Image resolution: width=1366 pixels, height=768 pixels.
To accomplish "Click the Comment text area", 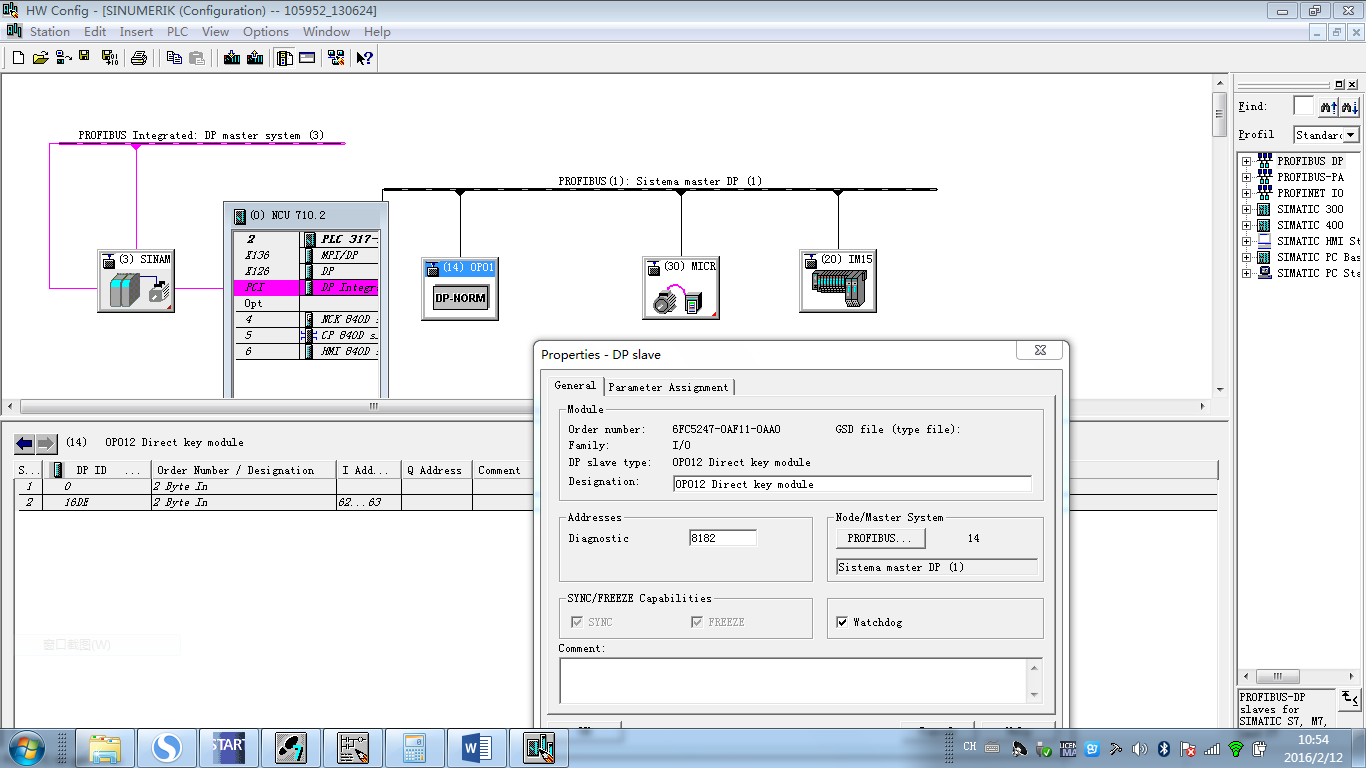I will (800, 680).
